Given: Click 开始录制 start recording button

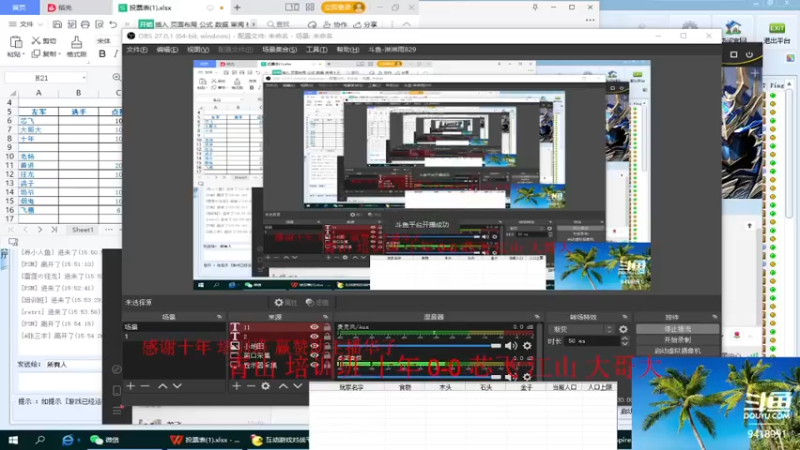Looking at the screenshot, I should click(x=678, y=340).
